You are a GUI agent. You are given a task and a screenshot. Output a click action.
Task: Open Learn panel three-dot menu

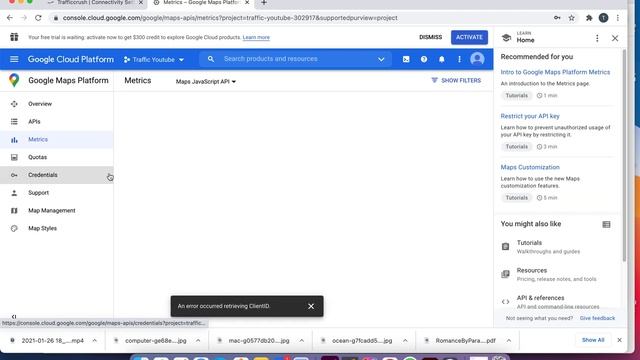coord(597,38)
